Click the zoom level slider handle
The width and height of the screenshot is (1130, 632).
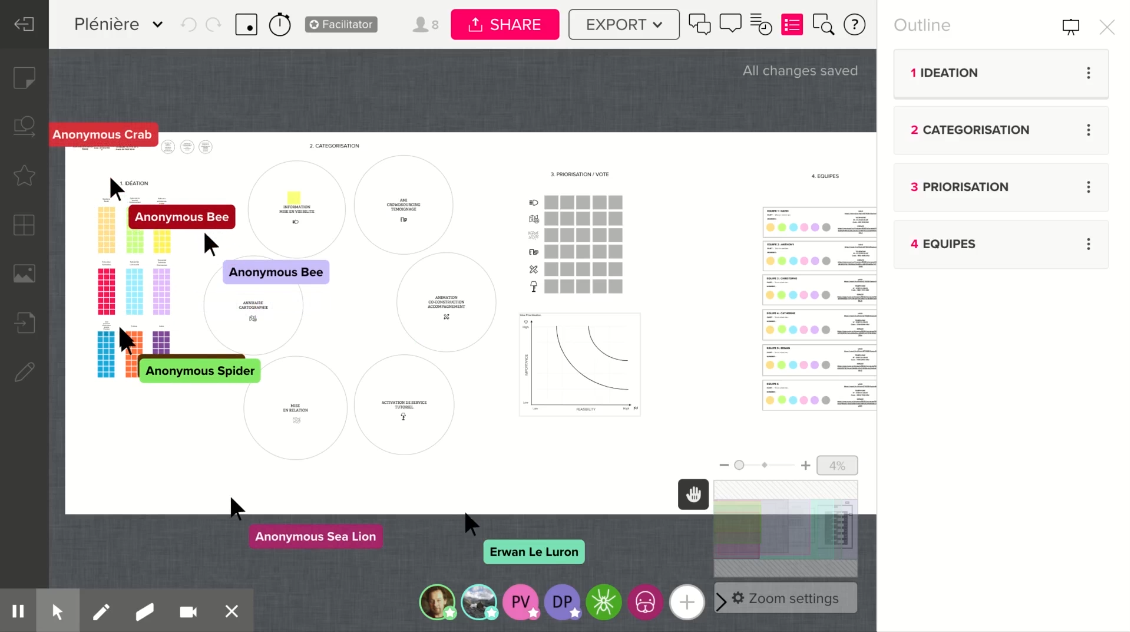pyautogui.click(x=739, y=465)
